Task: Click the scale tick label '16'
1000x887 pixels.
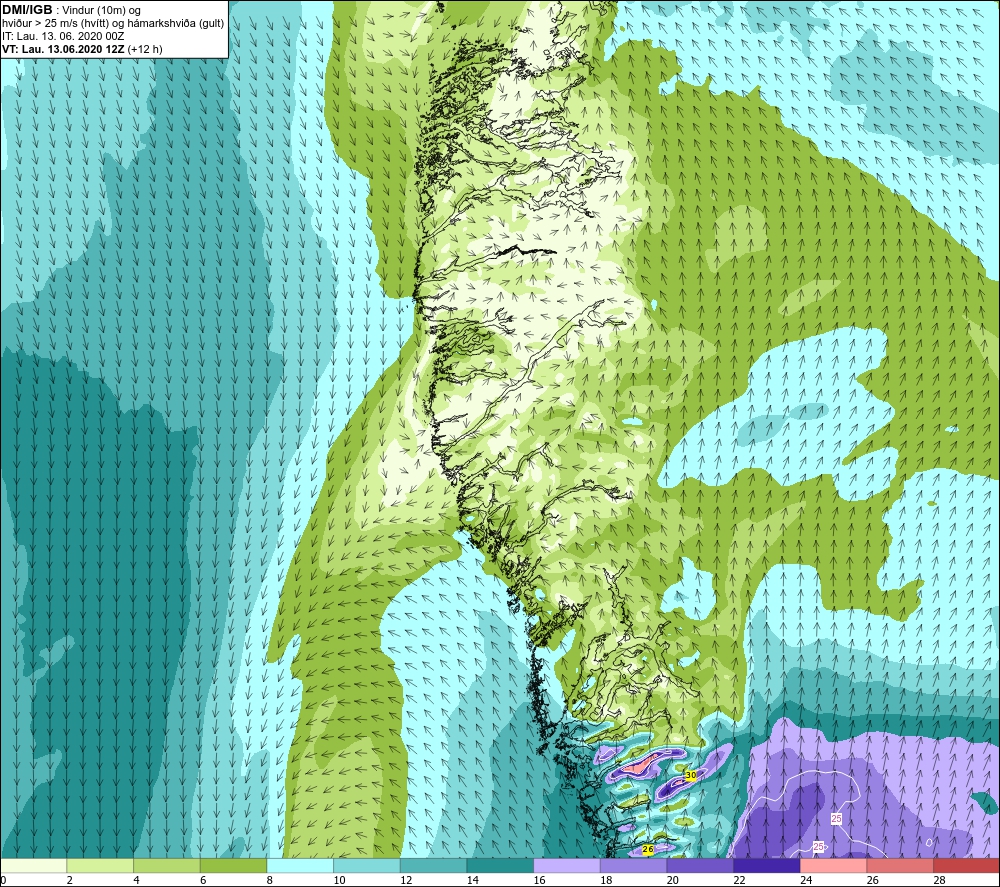Action: click(539, 881)
